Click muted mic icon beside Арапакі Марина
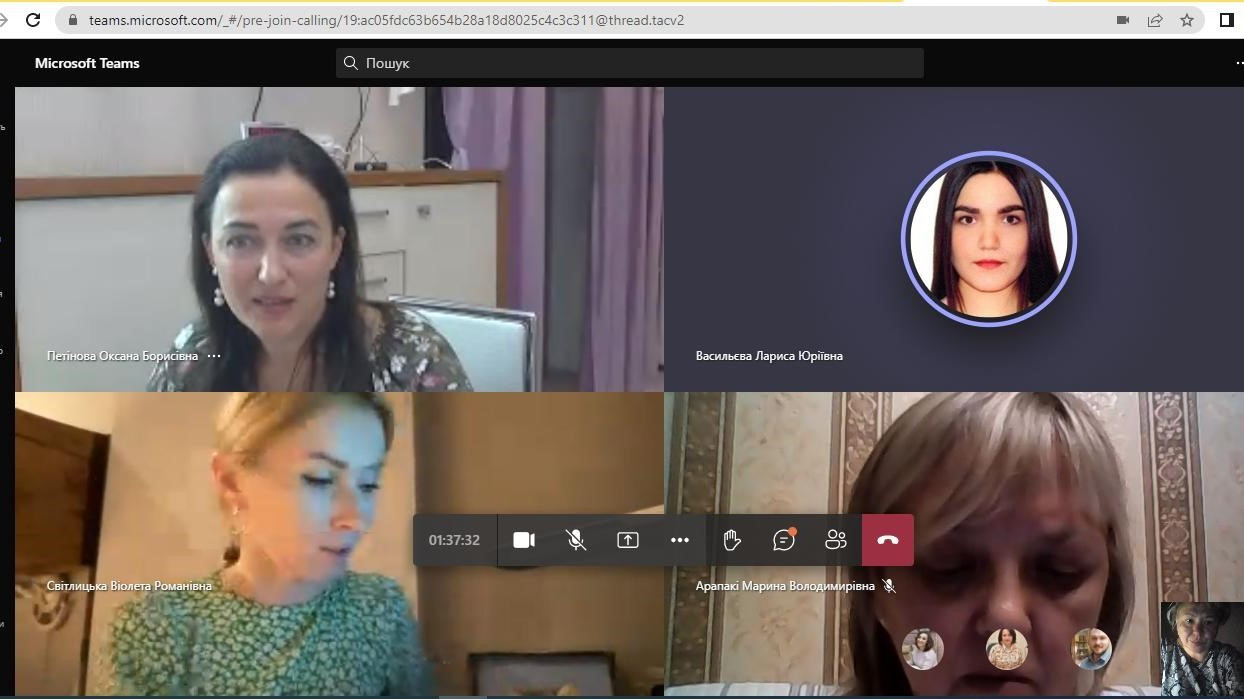This screenshot has height=699, width=1244. [889, 586]
